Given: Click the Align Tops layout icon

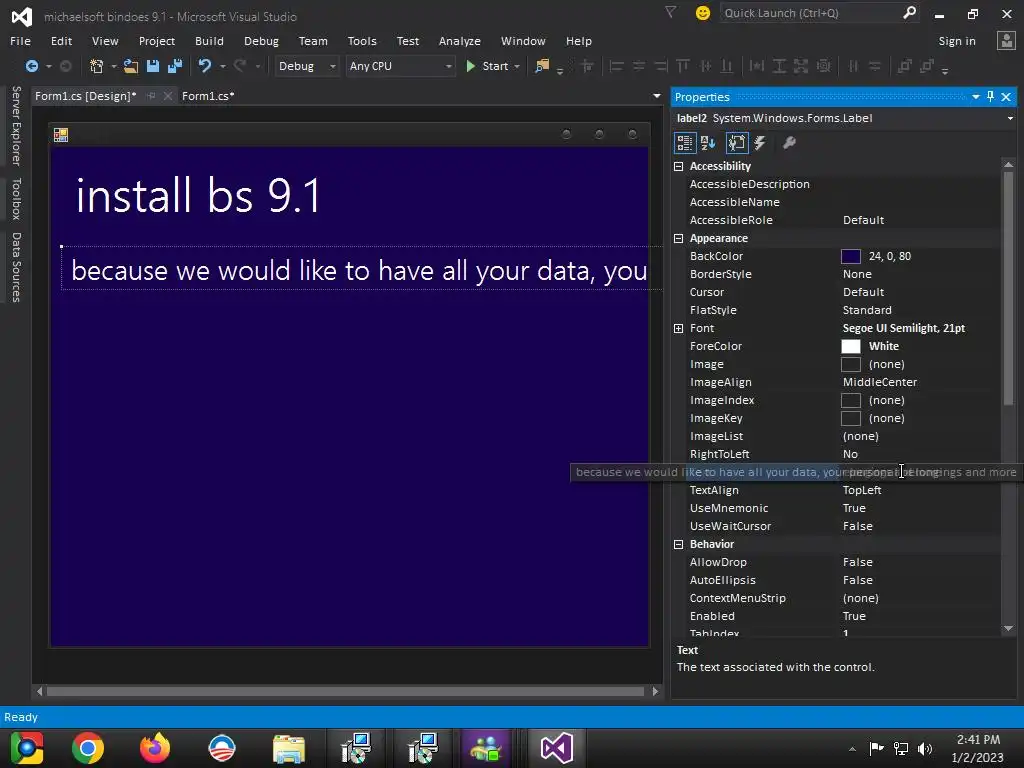Looking at the screenshot, I should tap(683, 66).
